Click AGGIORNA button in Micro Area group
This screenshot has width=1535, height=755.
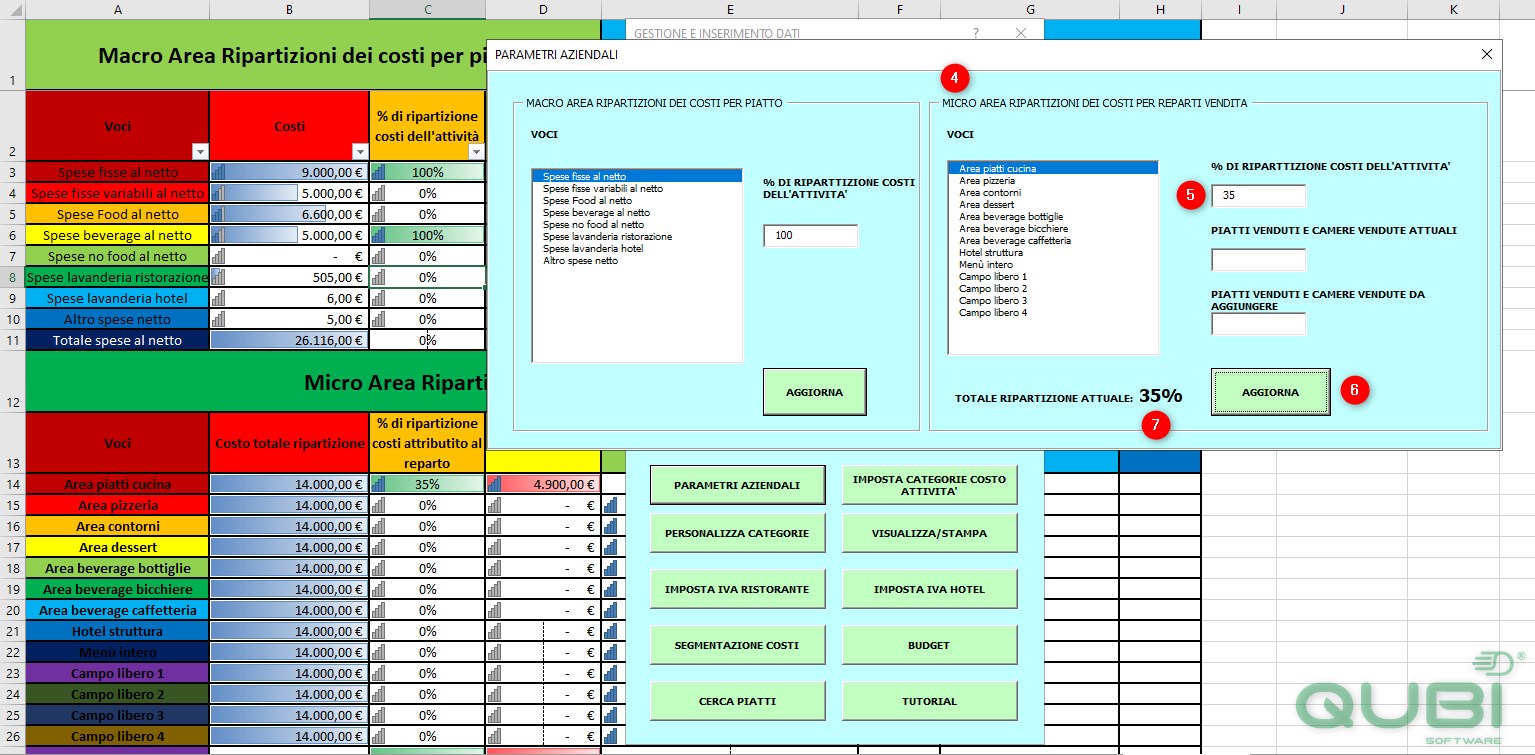click(x=1271, y=392)
